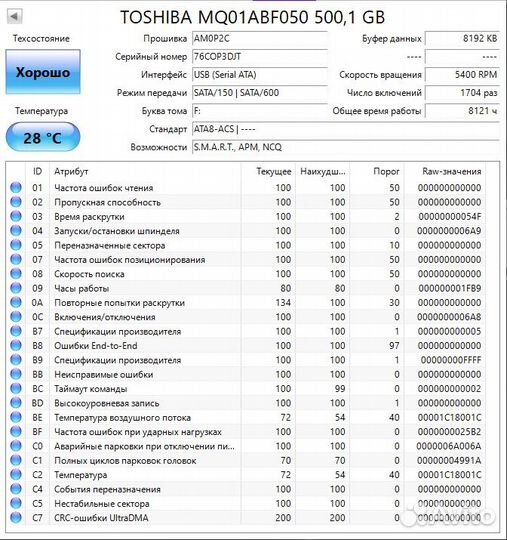Click status circle for Неисправимые ошибки

point(16,374)
